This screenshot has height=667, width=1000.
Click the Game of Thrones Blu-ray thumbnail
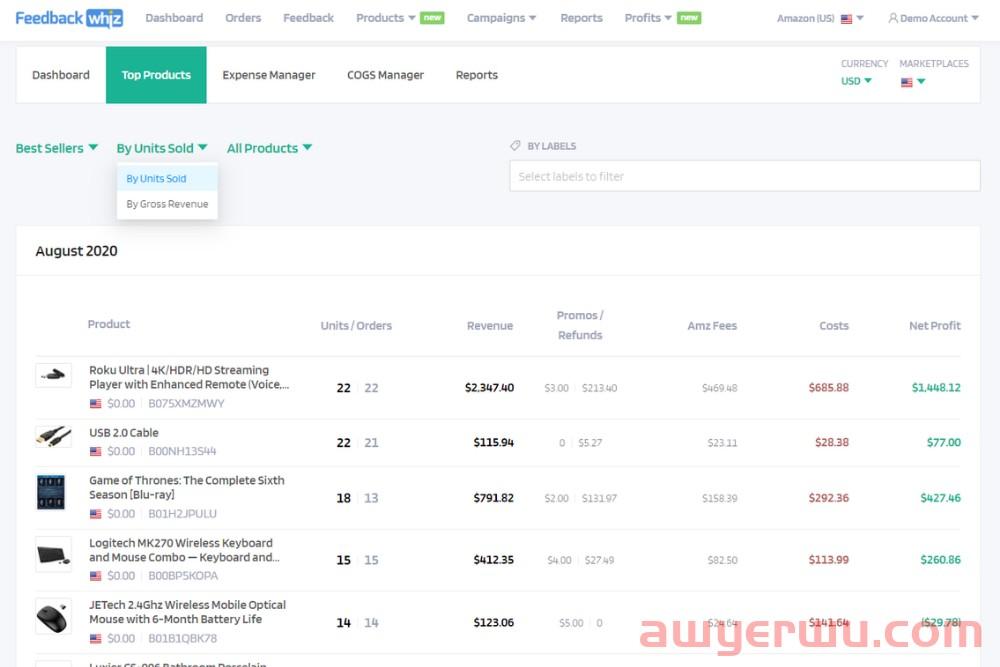51,493
